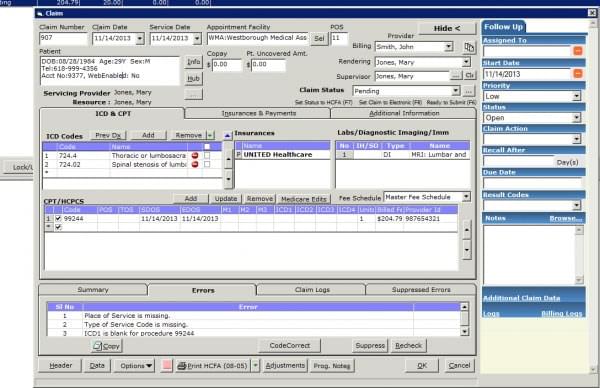Click the red remove icon beside Spinal stenosis
The image size is (600, 388).
click(195, 164)
